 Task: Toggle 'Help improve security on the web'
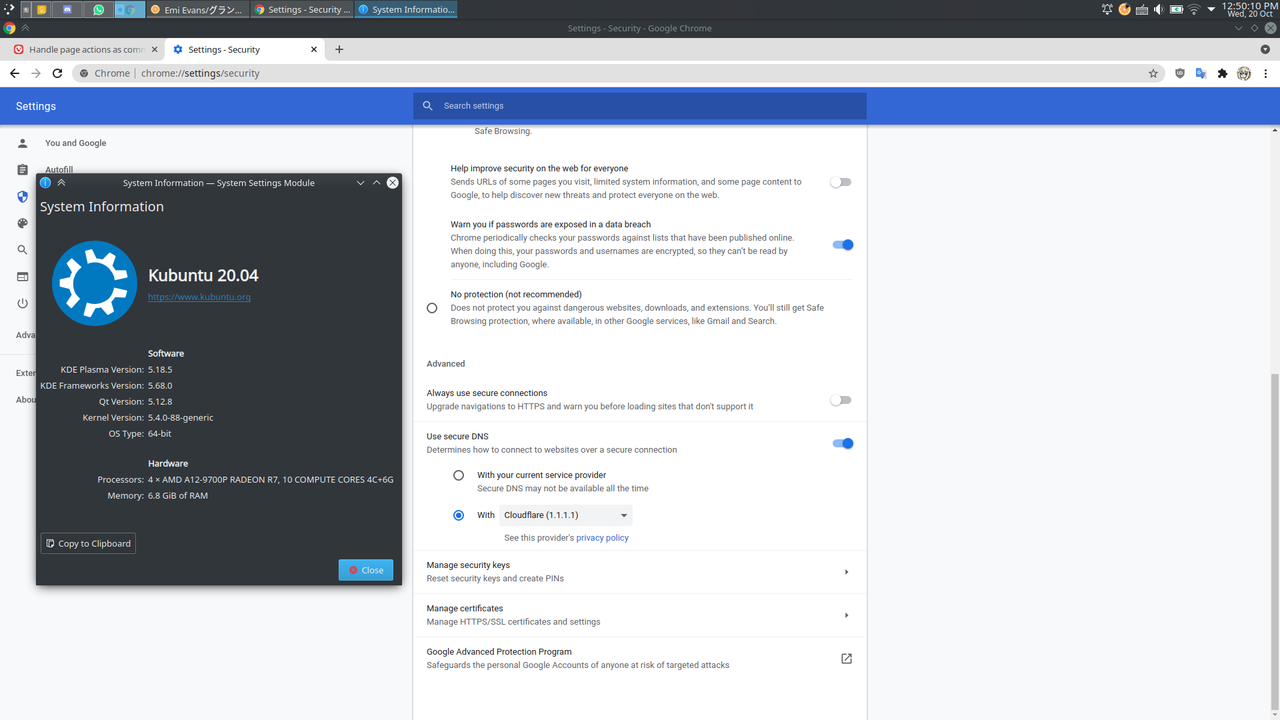pyautogui.click(x=841, y=182)
